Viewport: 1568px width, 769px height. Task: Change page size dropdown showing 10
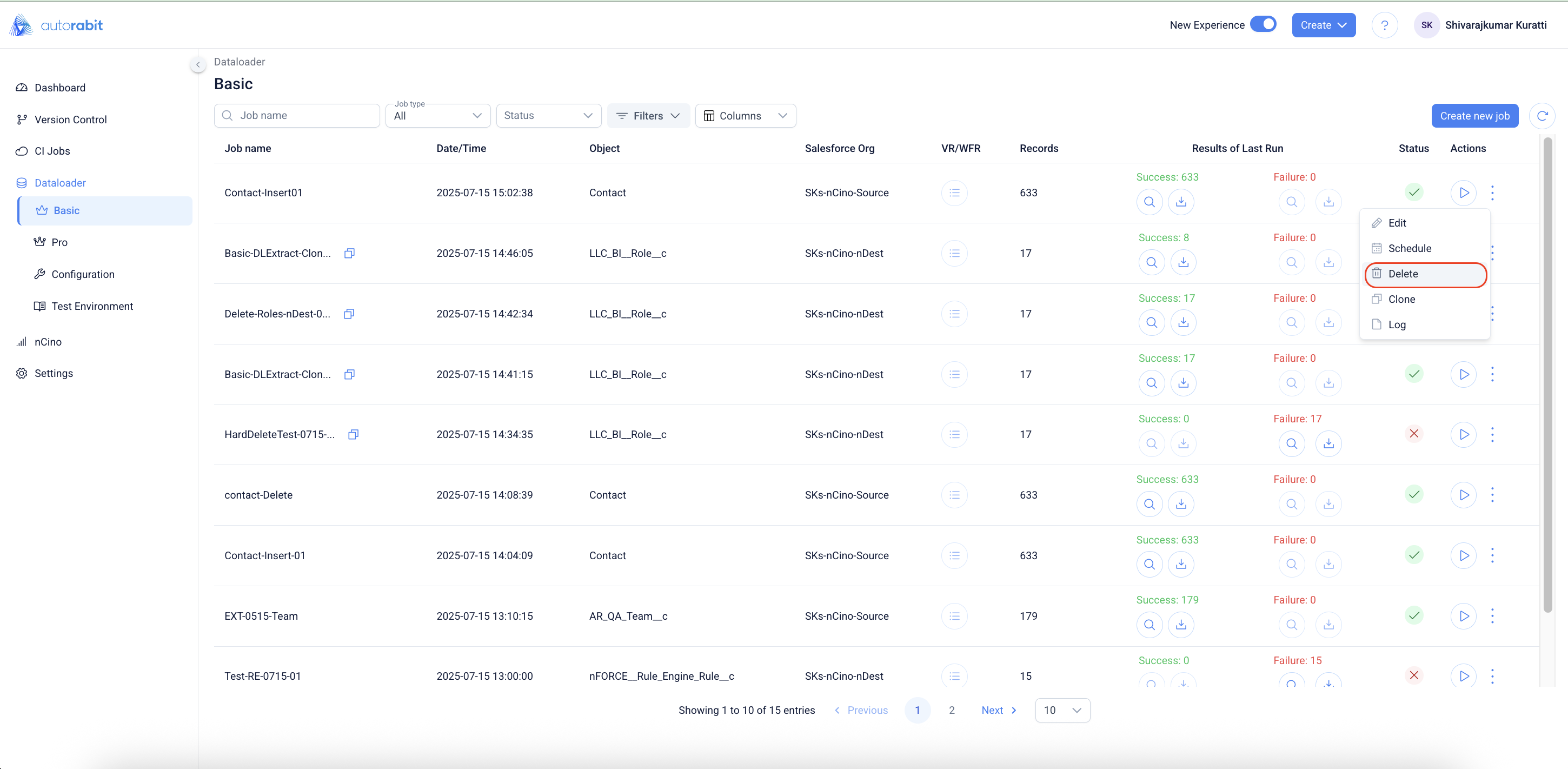click(x=1062, y=710)
